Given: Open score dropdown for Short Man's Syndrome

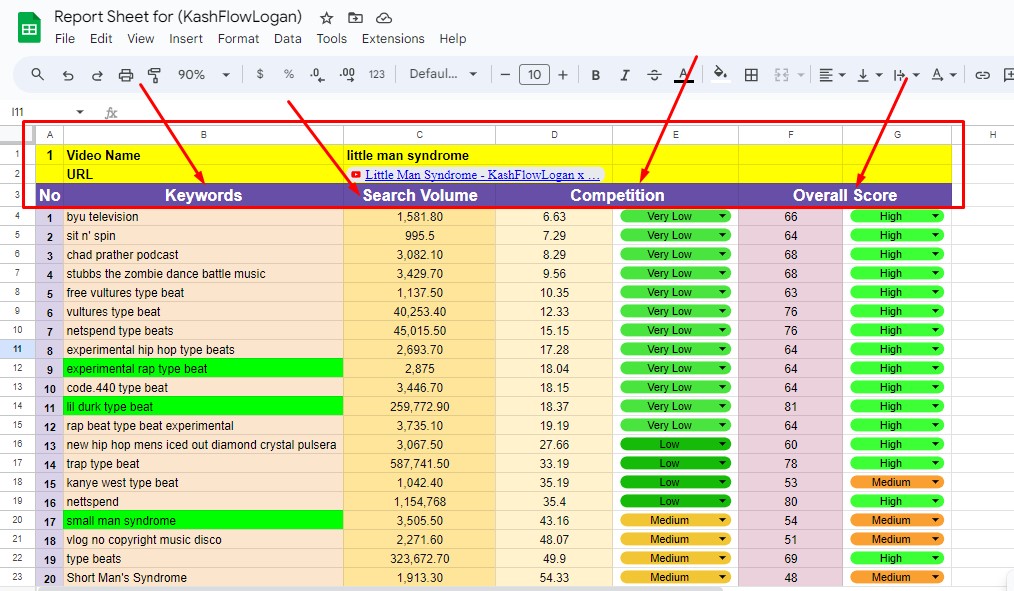Looking at the screenshot, I should click(x=896, y=577).
